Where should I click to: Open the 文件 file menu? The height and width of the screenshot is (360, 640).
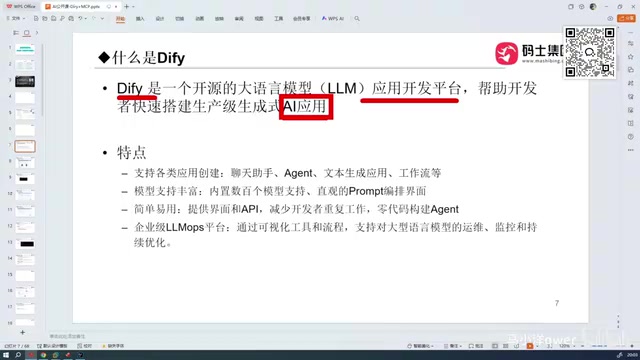[x=16, y=18]
